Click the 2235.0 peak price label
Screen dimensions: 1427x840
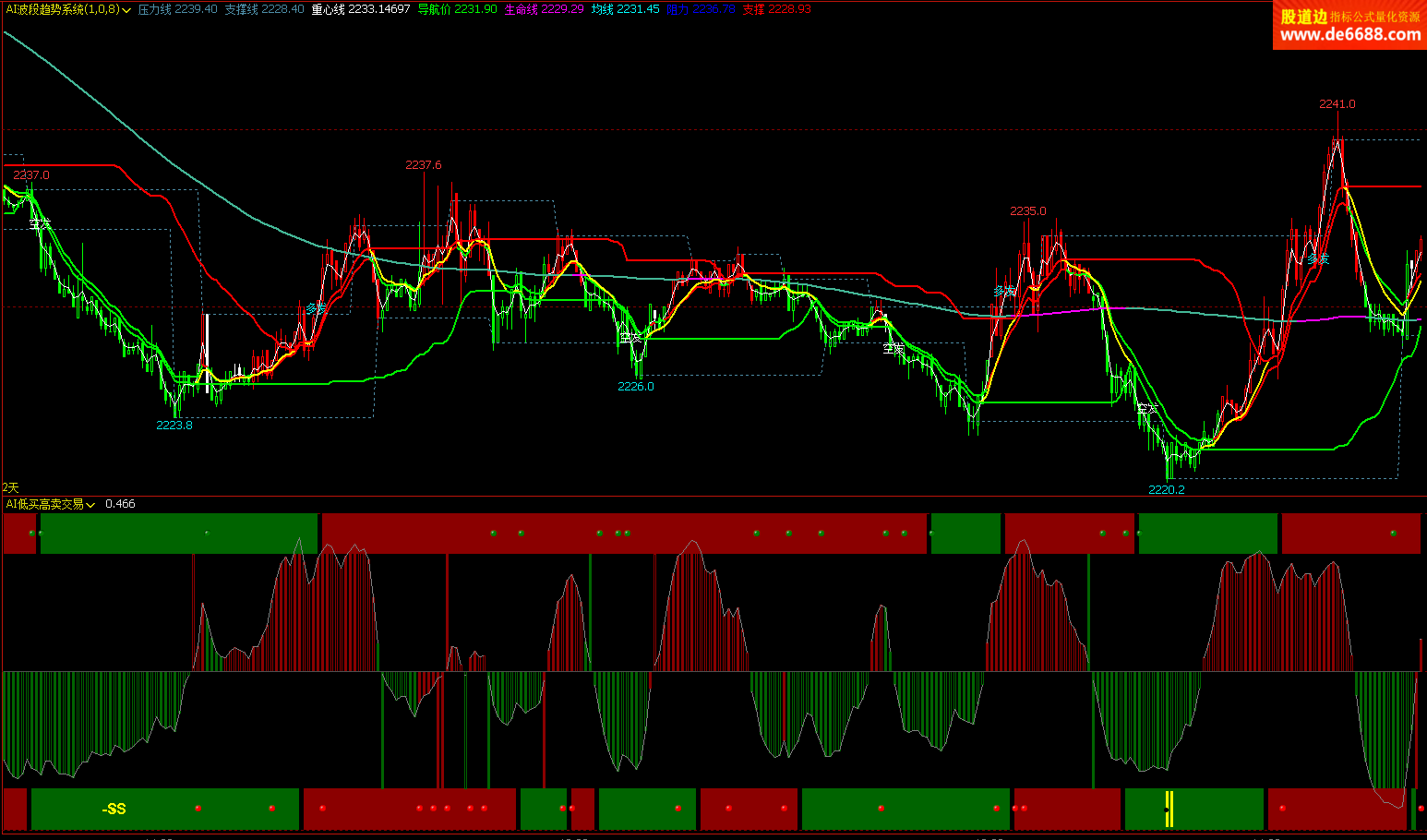point(1027,211)
